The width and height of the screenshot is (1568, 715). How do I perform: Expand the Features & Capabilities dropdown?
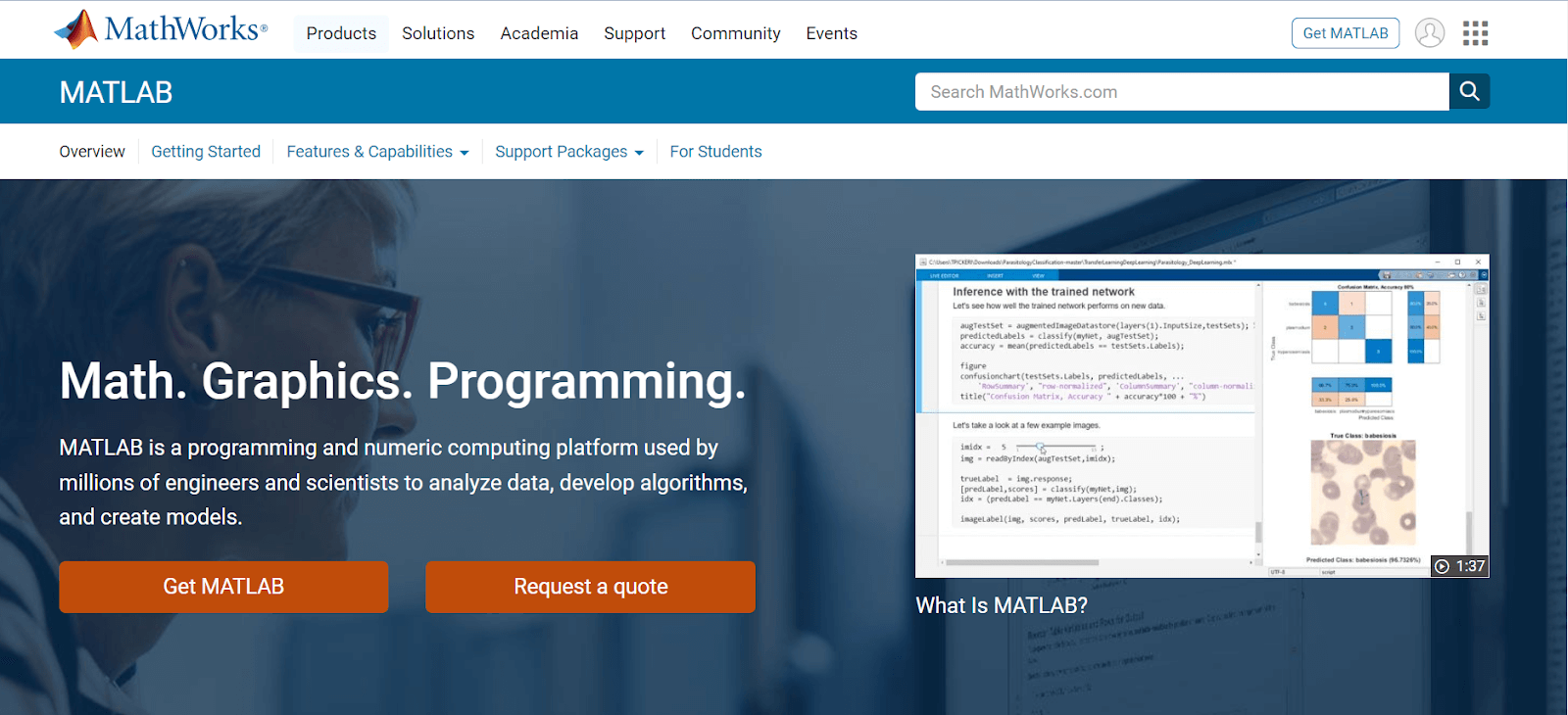(377, 152)
